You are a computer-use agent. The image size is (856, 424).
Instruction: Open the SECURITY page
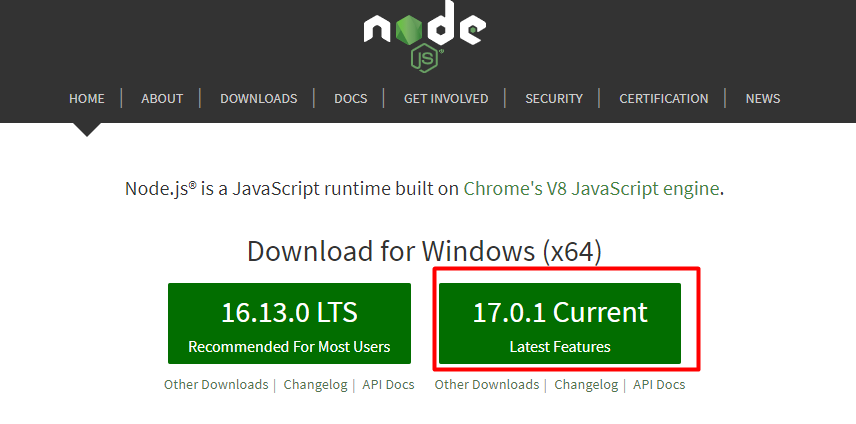tap(554, 99)
